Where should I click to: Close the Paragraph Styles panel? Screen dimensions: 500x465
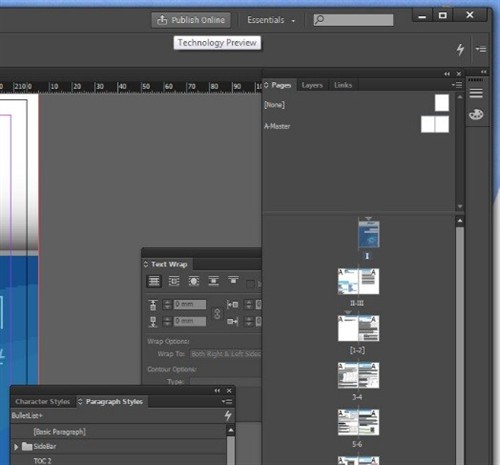(x=229, y=391)
